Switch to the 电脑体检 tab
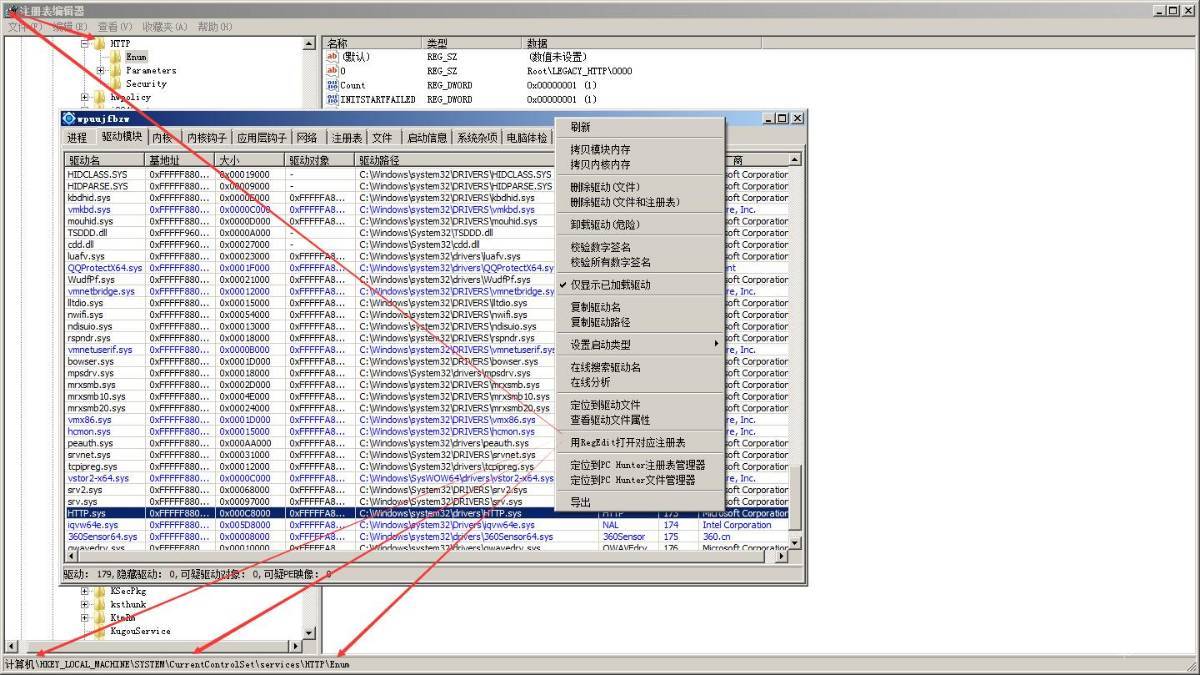 [x=527, y=137]
